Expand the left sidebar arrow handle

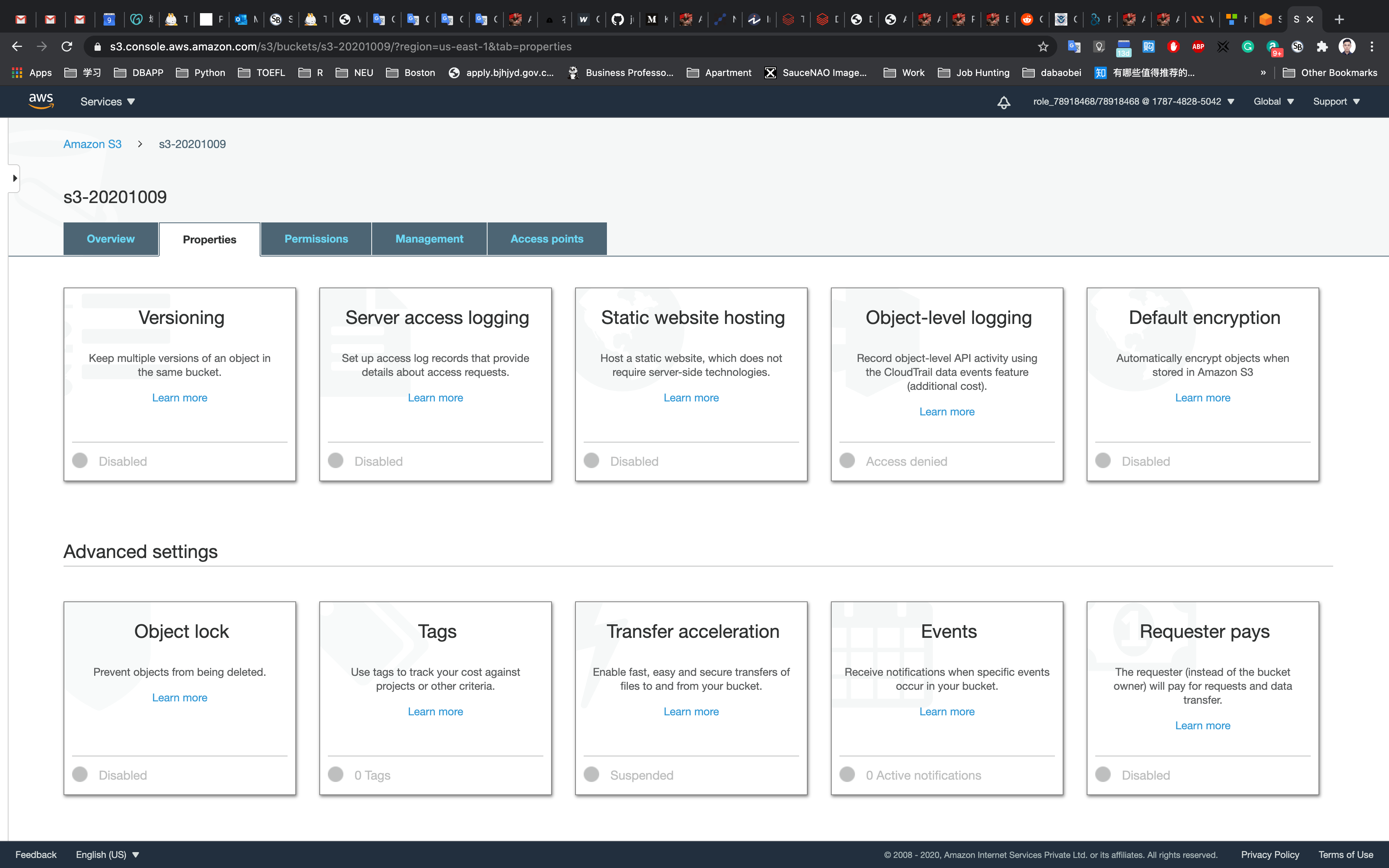[14, 179]
